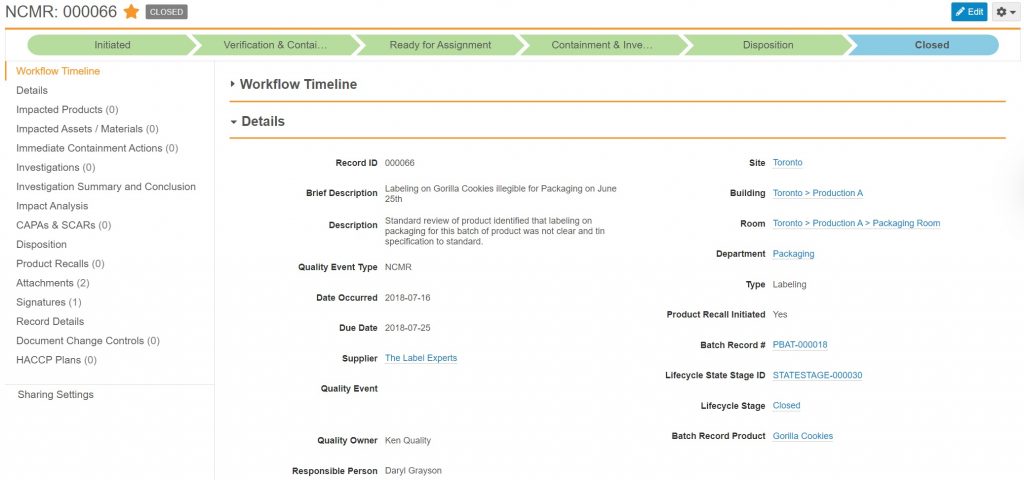Open the Toronto site link
Screen dimensions: 1024x480
tap(787, 163)
